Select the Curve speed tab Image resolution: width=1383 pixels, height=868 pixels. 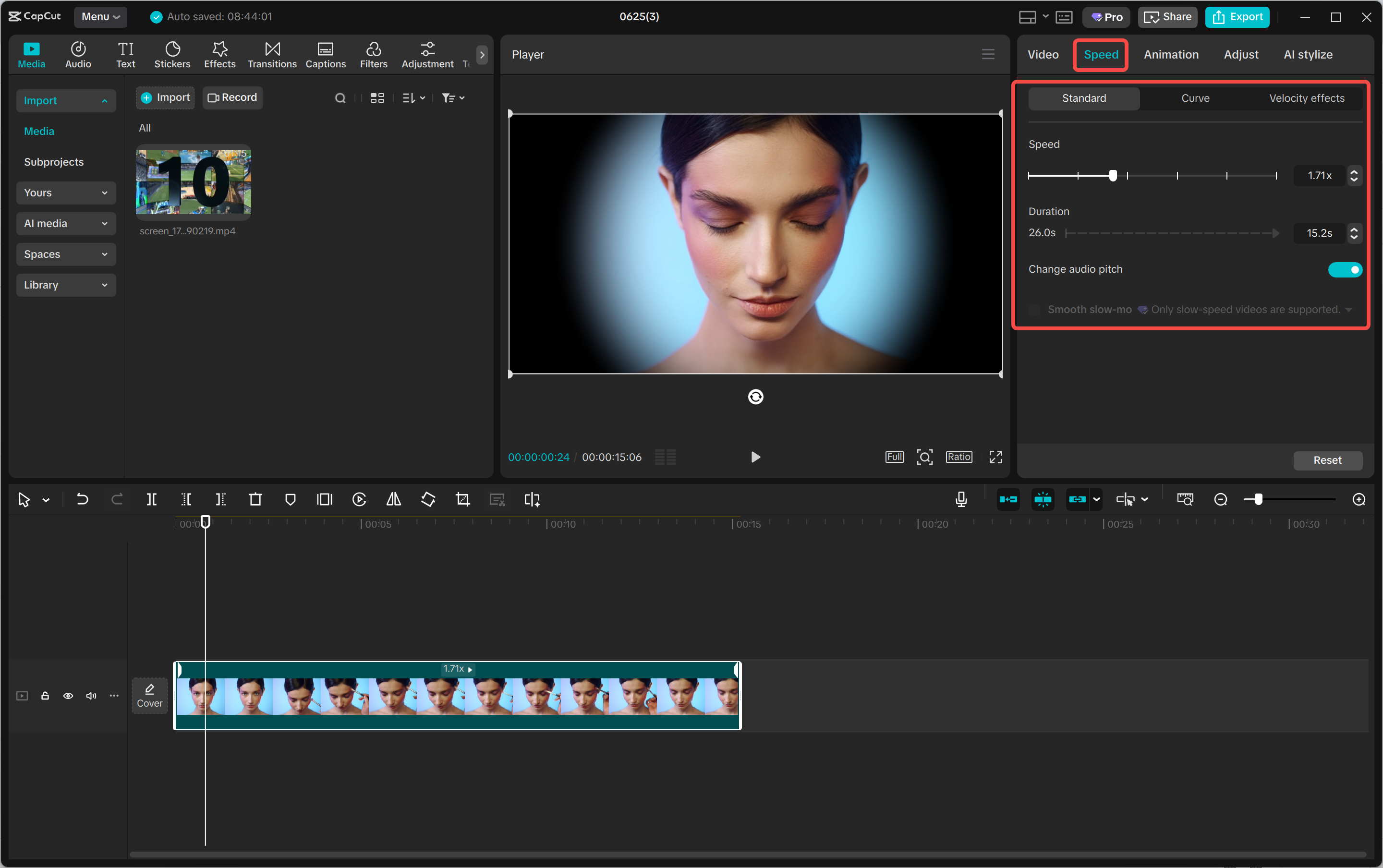click(x=1195, y=98)
